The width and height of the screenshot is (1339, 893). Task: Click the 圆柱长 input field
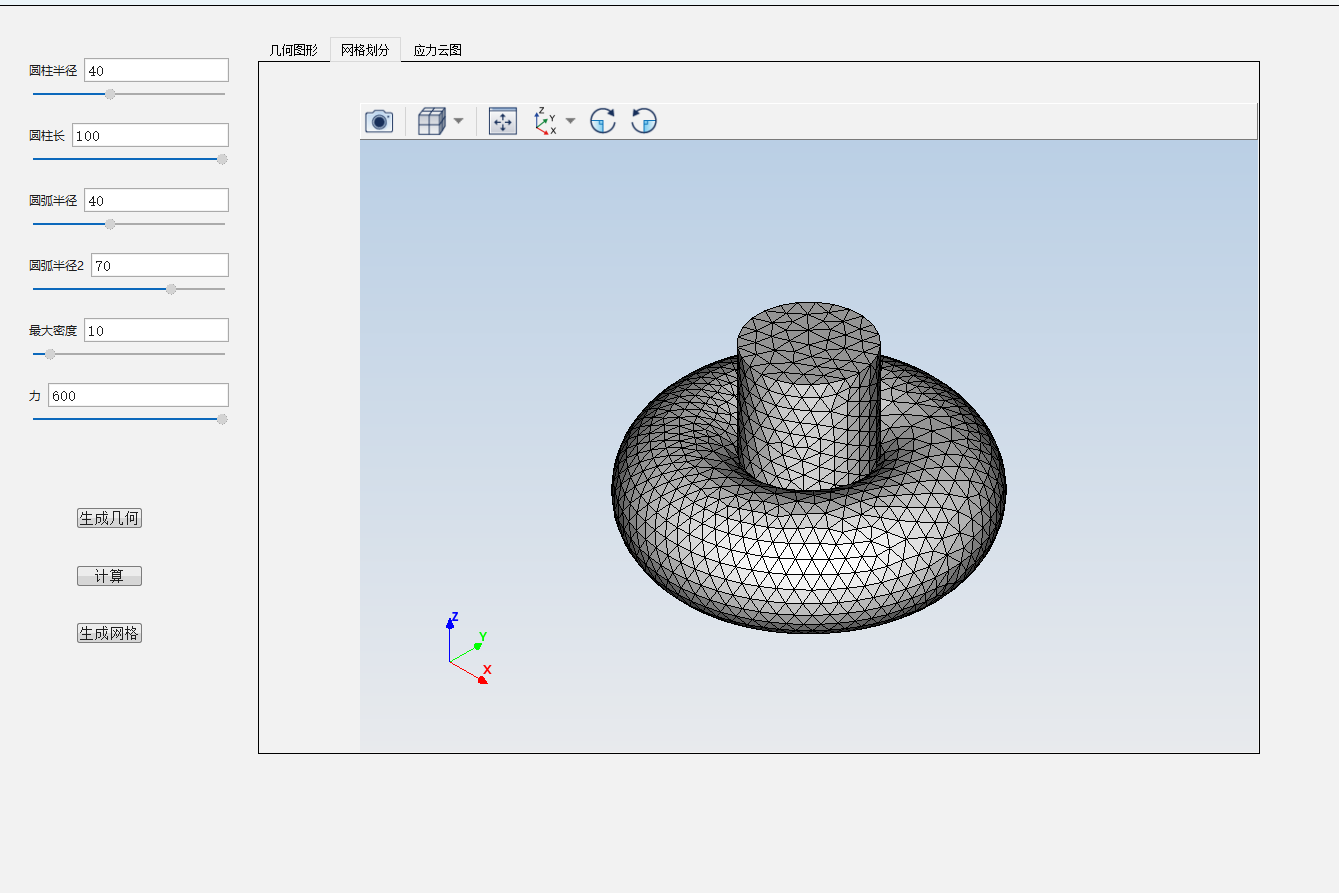point(150,135)
